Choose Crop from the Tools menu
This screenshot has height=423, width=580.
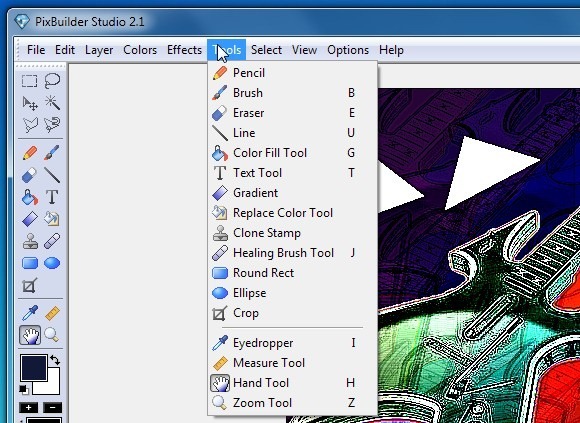click(293, 313)
